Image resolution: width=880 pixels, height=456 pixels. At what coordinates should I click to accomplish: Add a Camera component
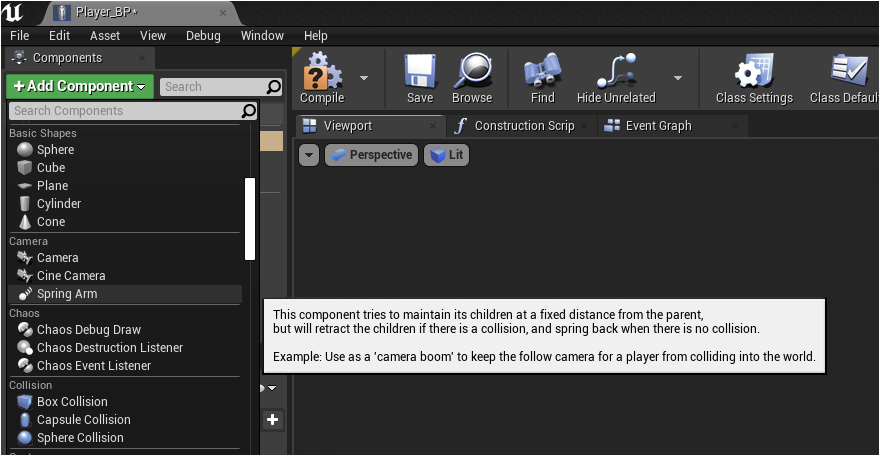coord(125,257)
